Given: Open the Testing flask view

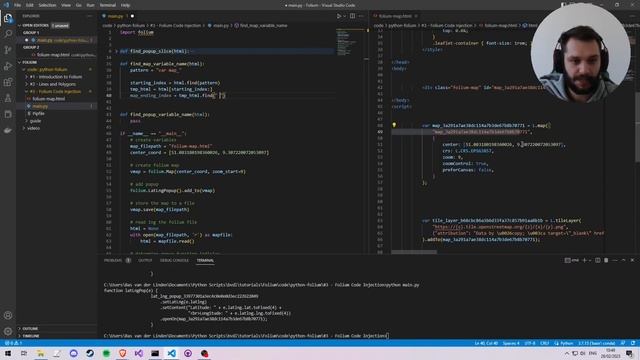Looking at the screenshot, I should click(x=8, y=98).
